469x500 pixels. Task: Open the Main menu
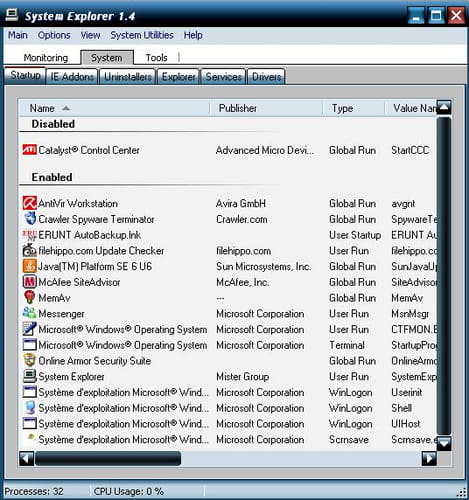click(x=18, y=35)
